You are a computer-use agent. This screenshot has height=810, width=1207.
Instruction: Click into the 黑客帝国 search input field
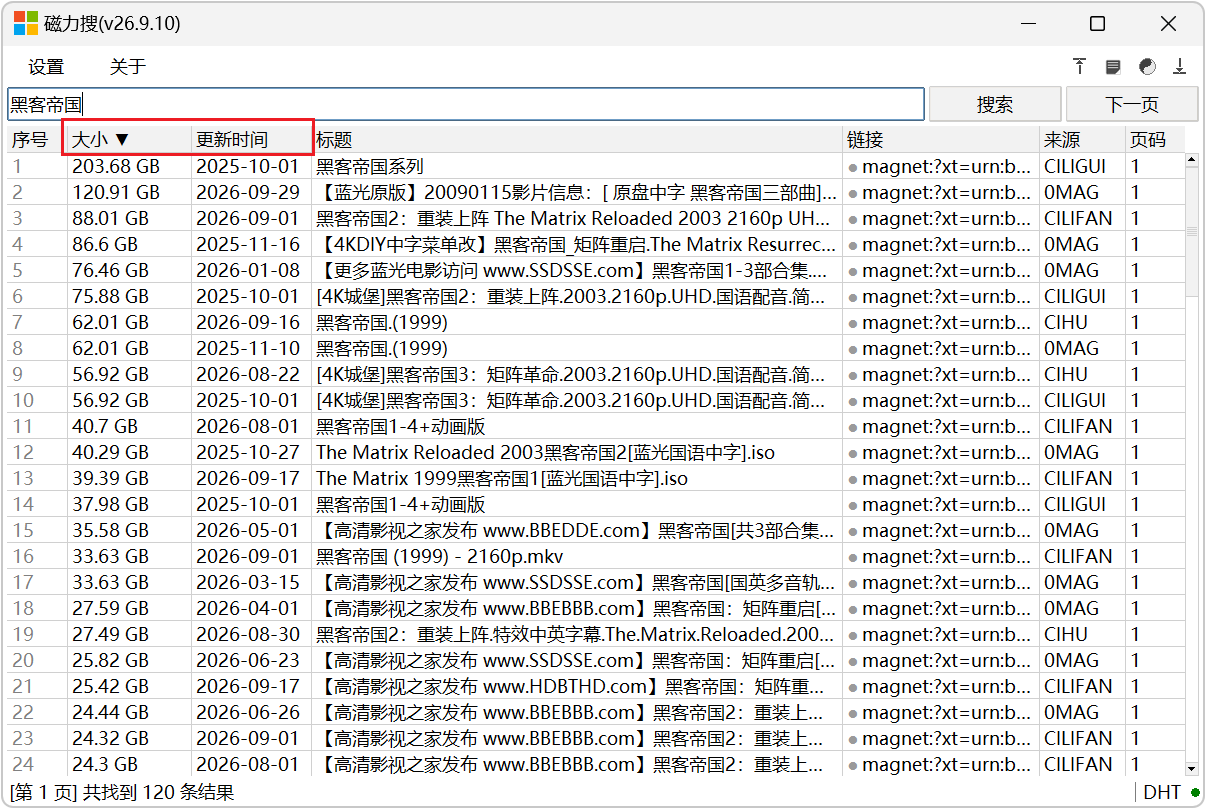click(466, 104)
